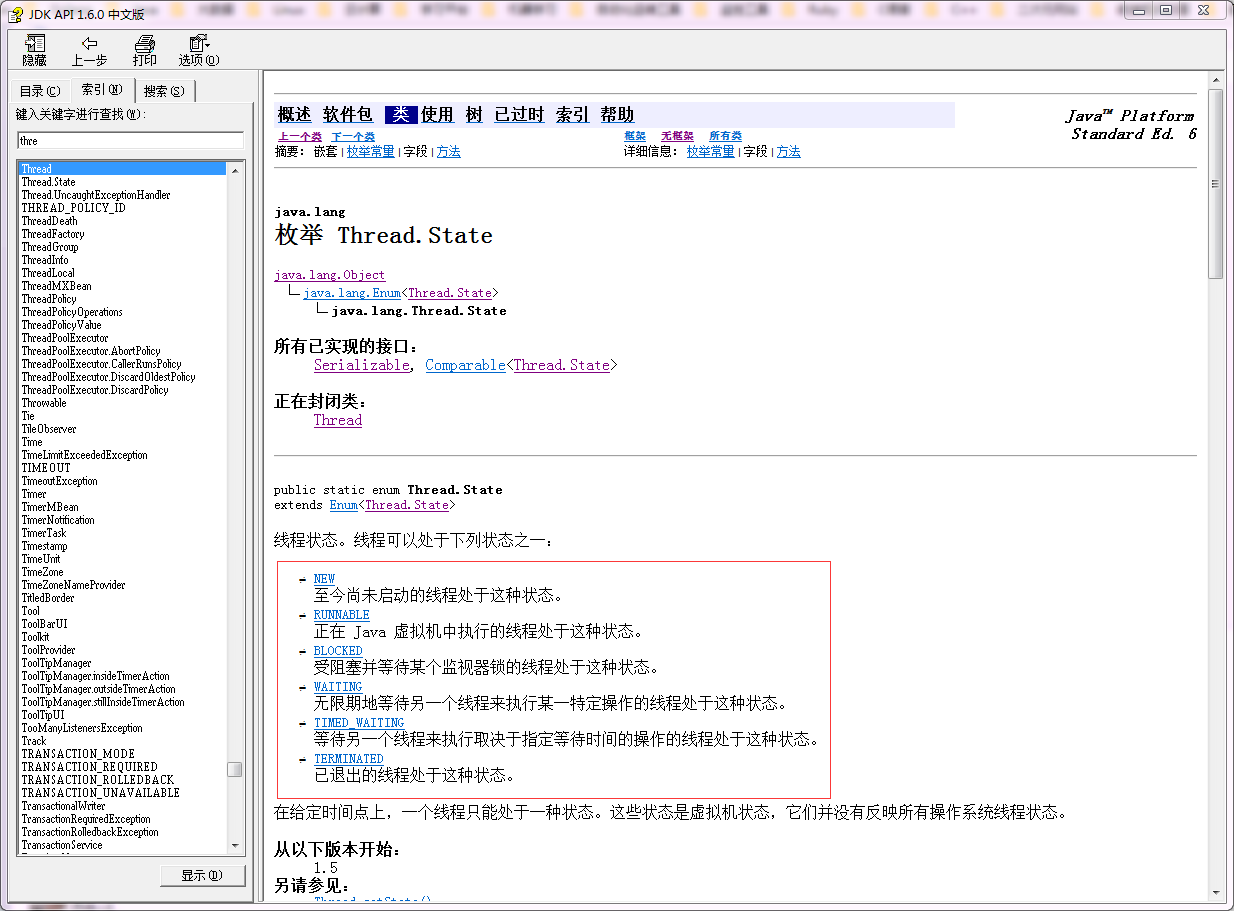Open the Deprecated (已过时) navigation link
Viewport: 1234px width, 911px height.
click(519, 114)
